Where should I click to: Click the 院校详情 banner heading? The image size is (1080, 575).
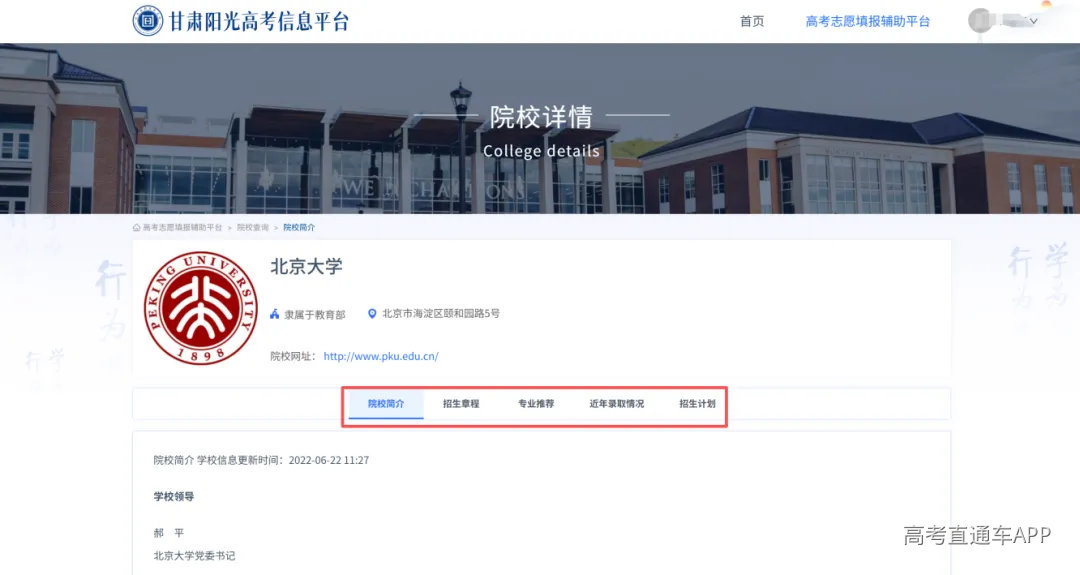coord(541,116)
